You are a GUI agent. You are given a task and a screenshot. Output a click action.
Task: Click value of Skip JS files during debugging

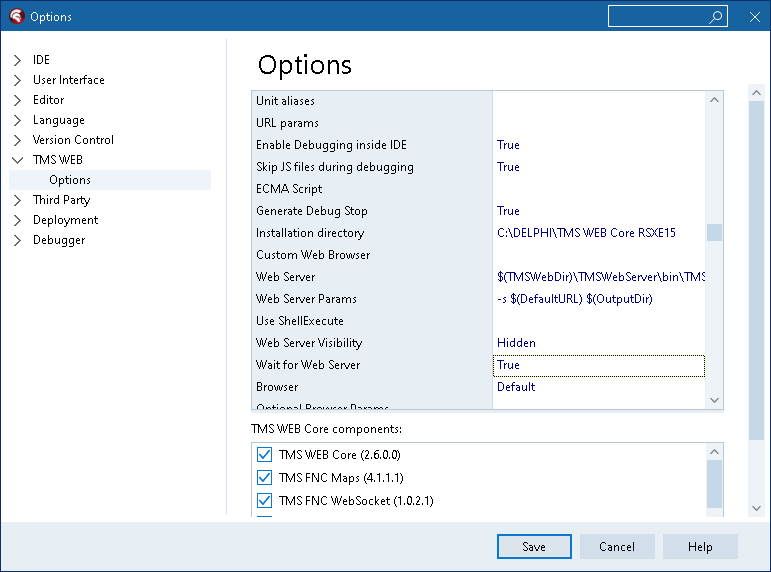[508, 167]
